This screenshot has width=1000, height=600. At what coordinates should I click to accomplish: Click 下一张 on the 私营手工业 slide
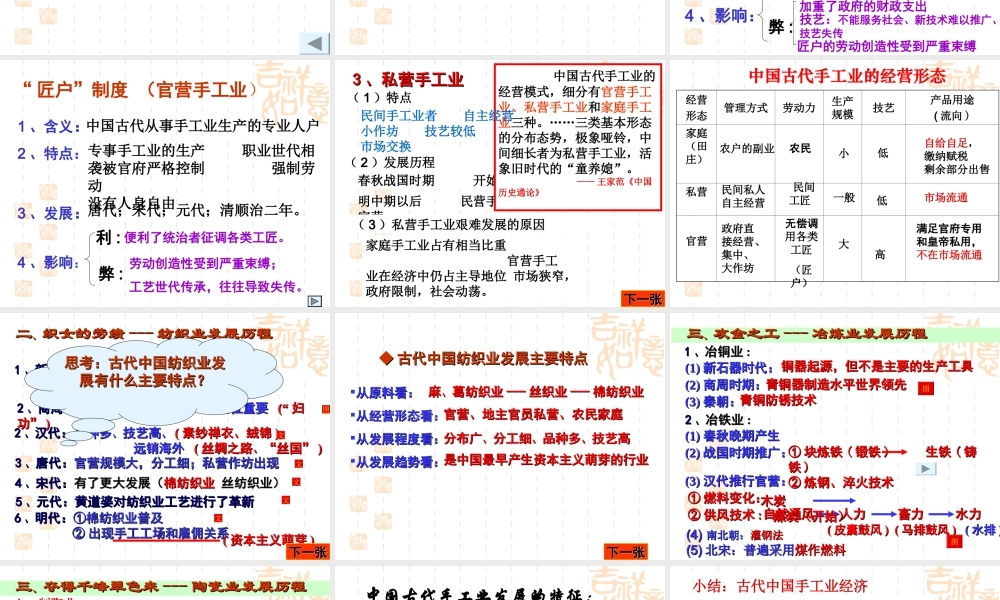coord(642,299)
